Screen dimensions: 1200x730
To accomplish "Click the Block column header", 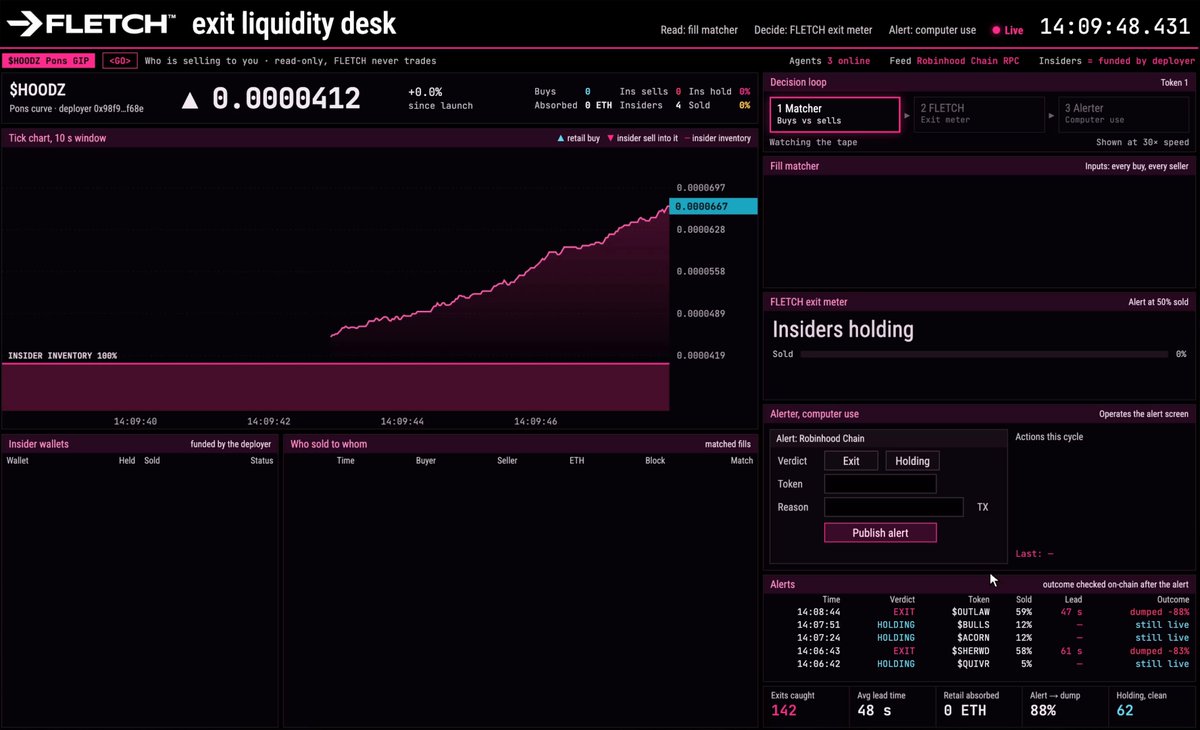I will pyautogui.click(x=655, y=461).
